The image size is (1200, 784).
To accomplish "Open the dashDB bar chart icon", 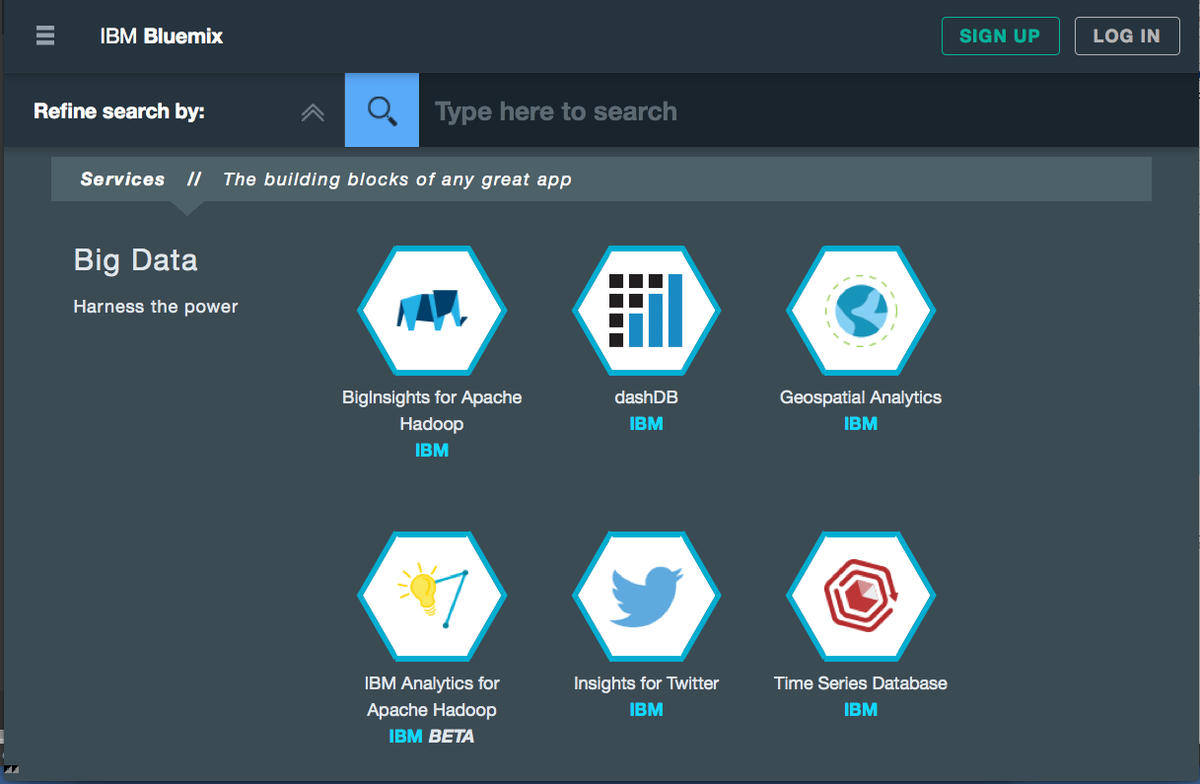I will click(x=646, y=311).
